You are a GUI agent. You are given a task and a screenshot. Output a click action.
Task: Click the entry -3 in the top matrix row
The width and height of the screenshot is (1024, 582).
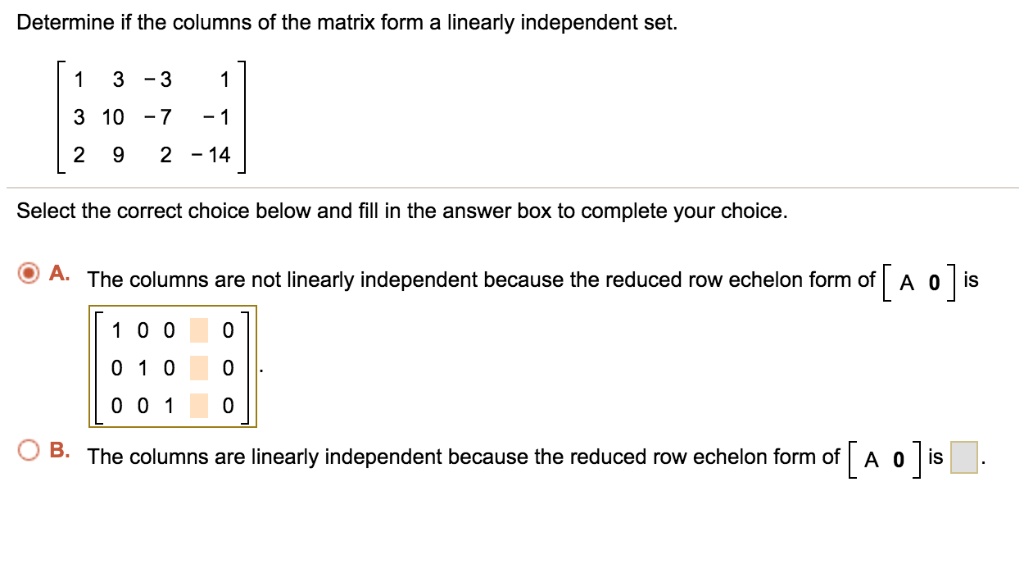(158, 80)
